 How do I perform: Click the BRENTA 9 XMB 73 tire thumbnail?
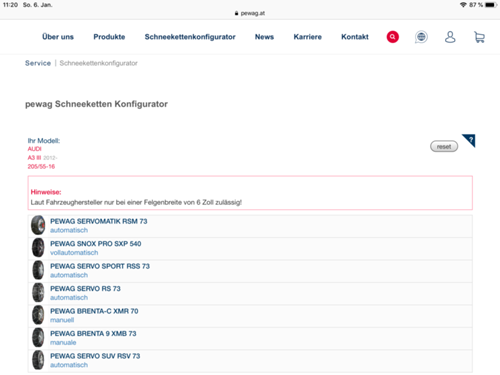[38, 337]
